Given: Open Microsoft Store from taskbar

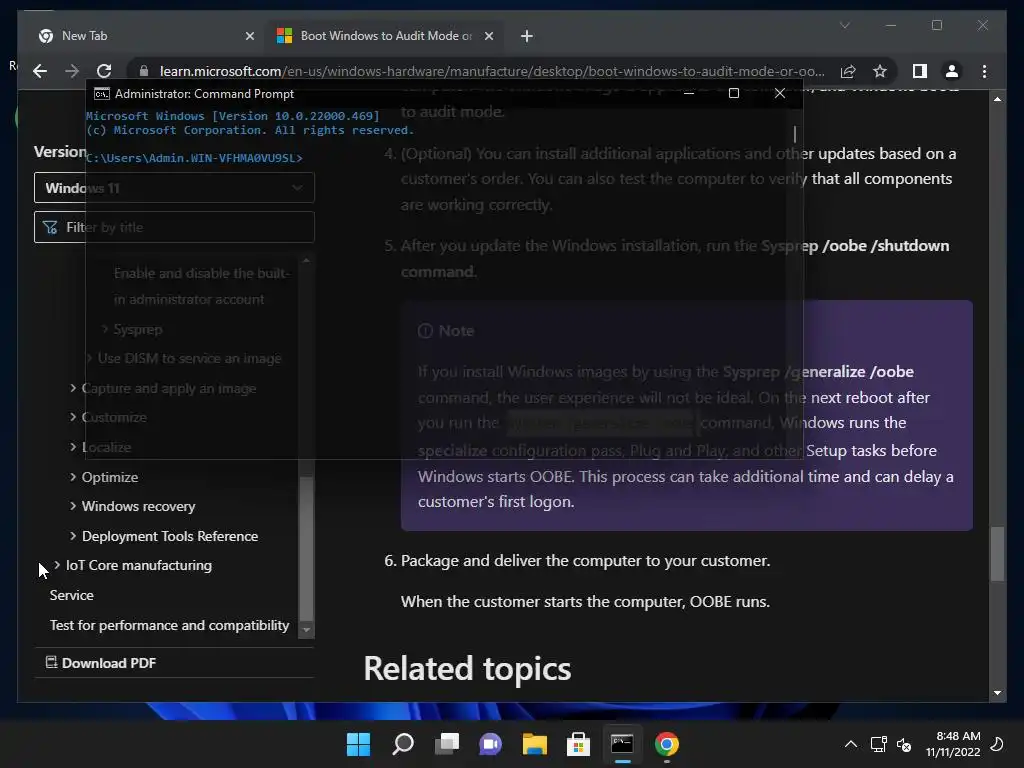Looking at the screenshot, I should 578,744.
